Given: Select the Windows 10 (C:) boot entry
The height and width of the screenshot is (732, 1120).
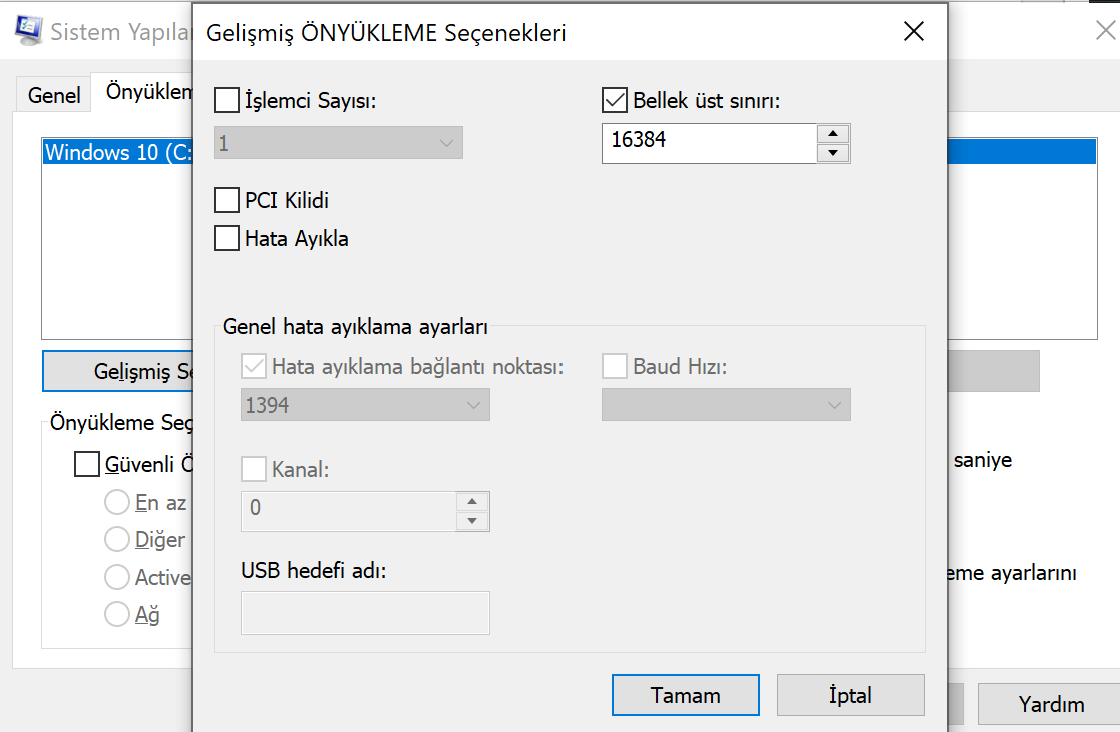Looking at the screenshot, I should (113, 152).
